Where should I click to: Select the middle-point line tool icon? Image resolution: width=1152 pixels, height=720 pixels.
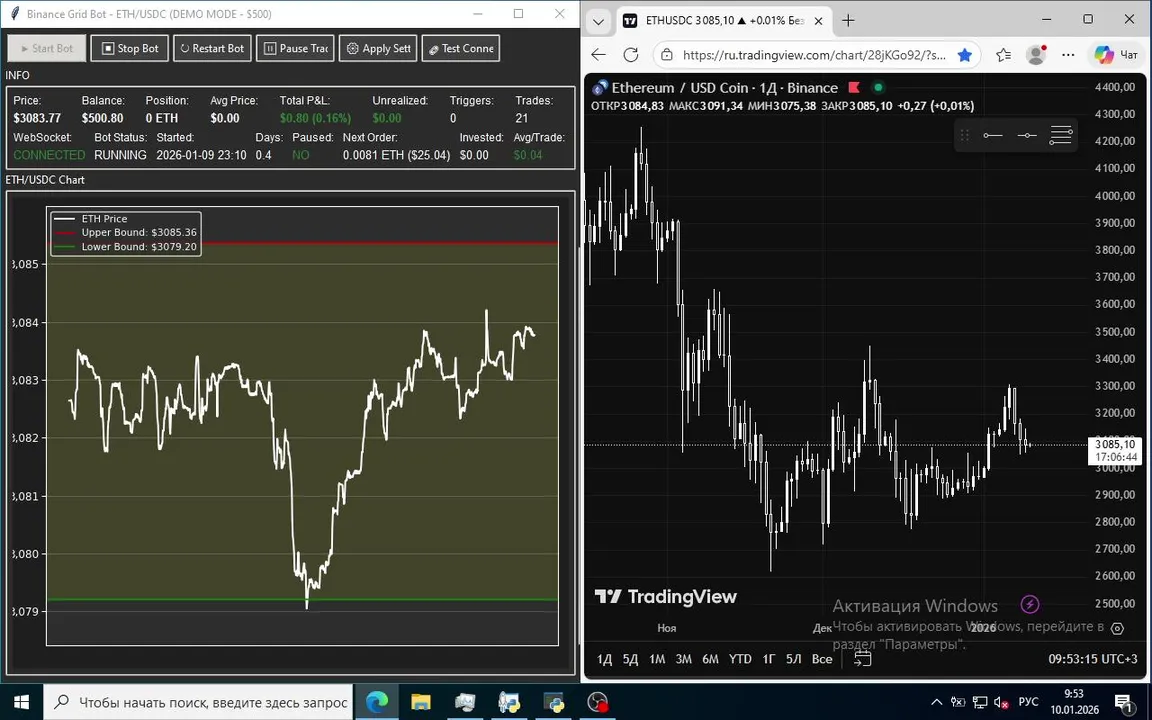coord(1027,135)
